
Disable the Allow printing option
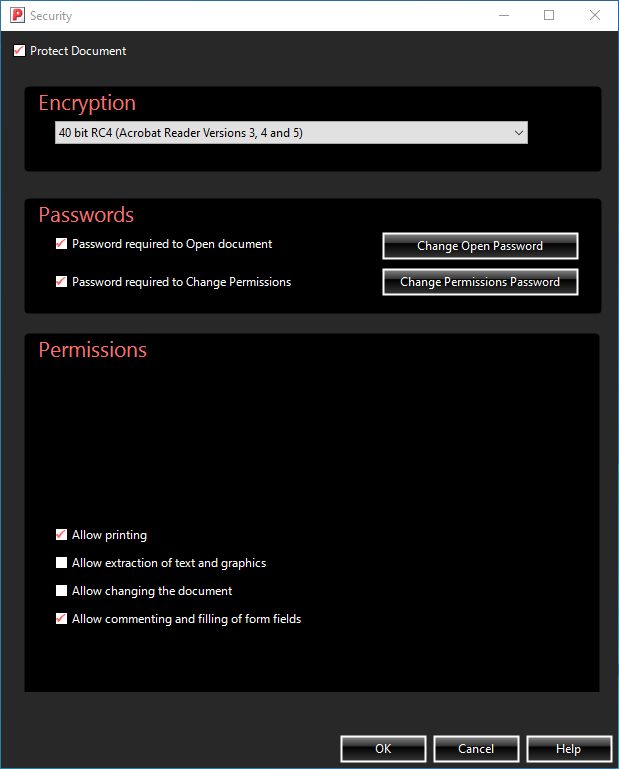pyautogui.click(x=62, y=535)
